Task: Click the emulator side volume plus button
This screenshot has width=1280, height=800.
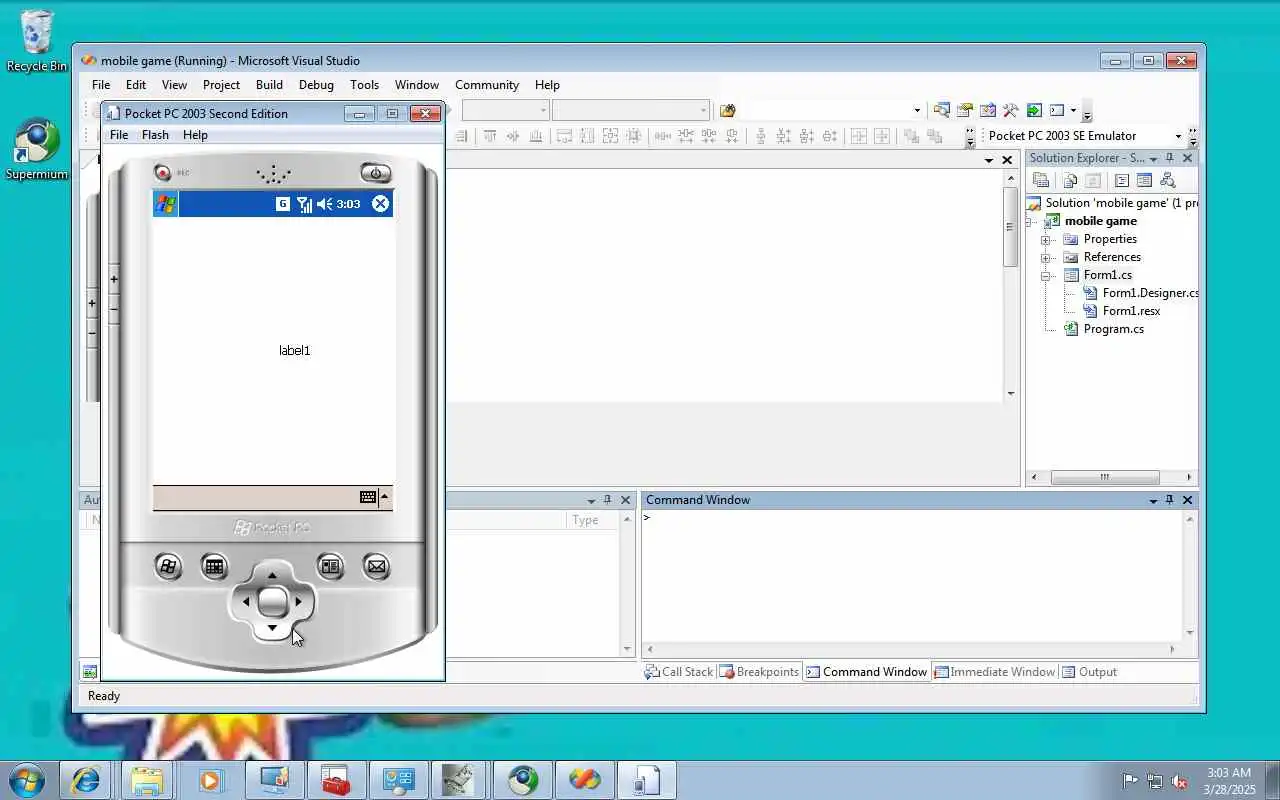Action: click(114, 279)
